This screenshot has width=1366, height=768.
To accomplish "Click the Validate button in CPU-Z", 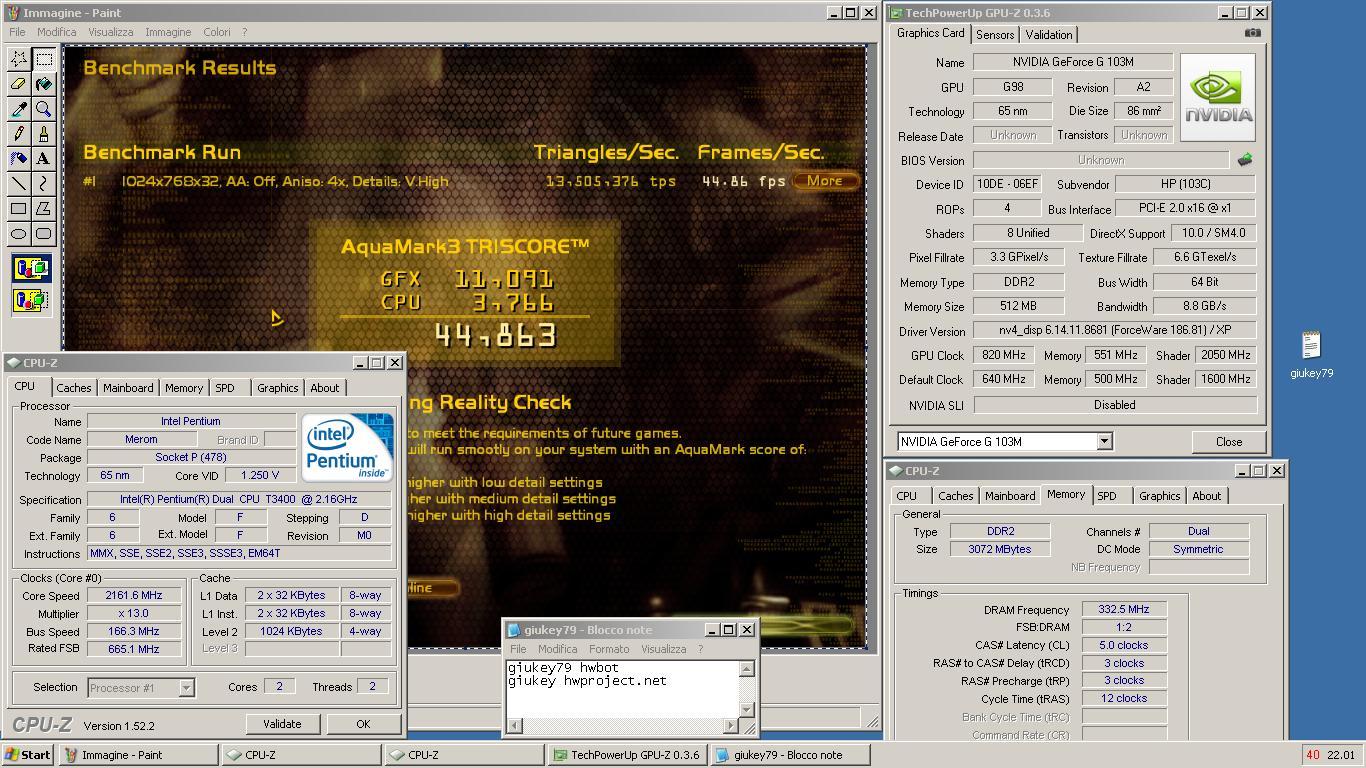I will pyautogui.click(x=282, y=724).
